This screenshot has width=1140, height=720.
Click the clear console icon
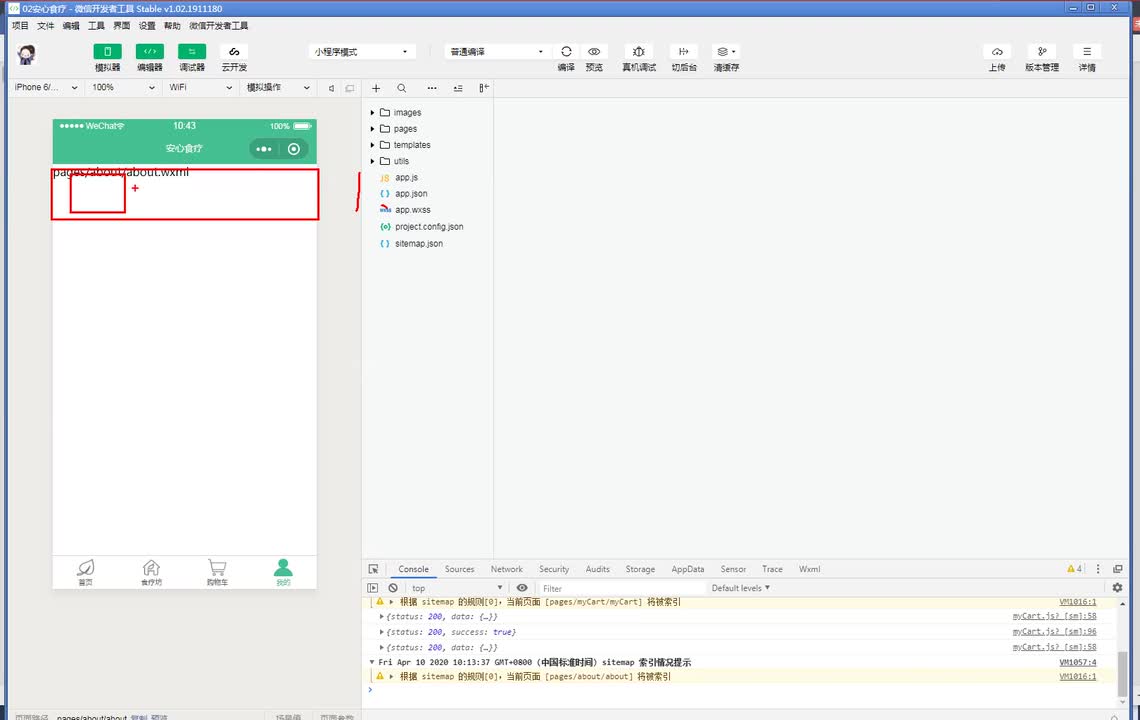click(393, 588)
